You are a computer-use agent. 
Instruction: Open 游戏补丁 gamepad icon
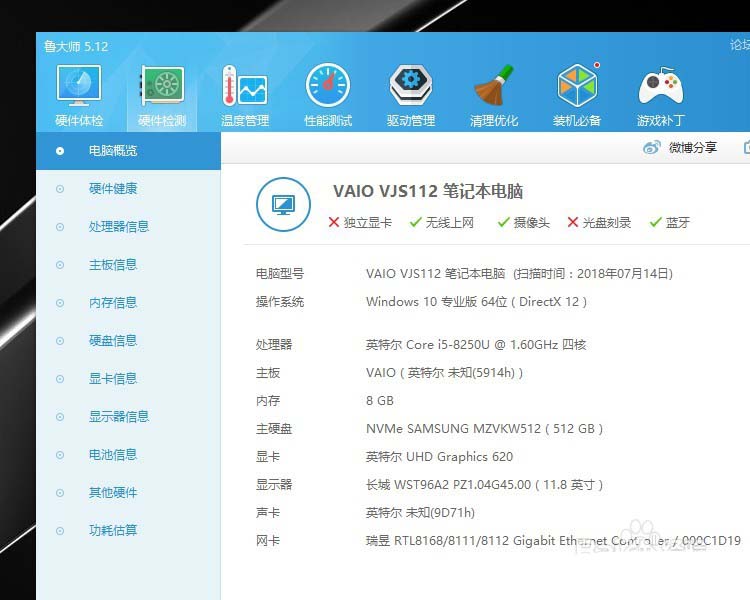click(661, 86)
